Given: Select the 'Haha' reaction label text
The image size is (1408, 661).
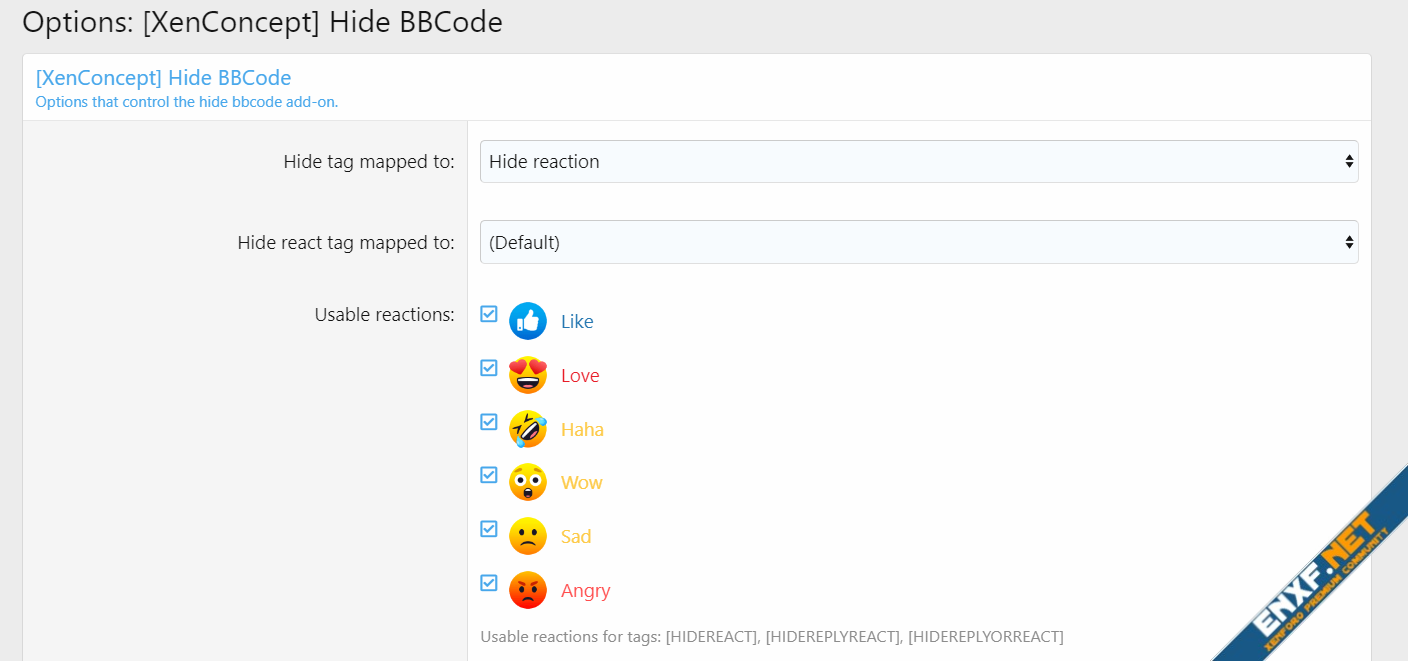Looking at the screenshot, I should pos(582,430).
